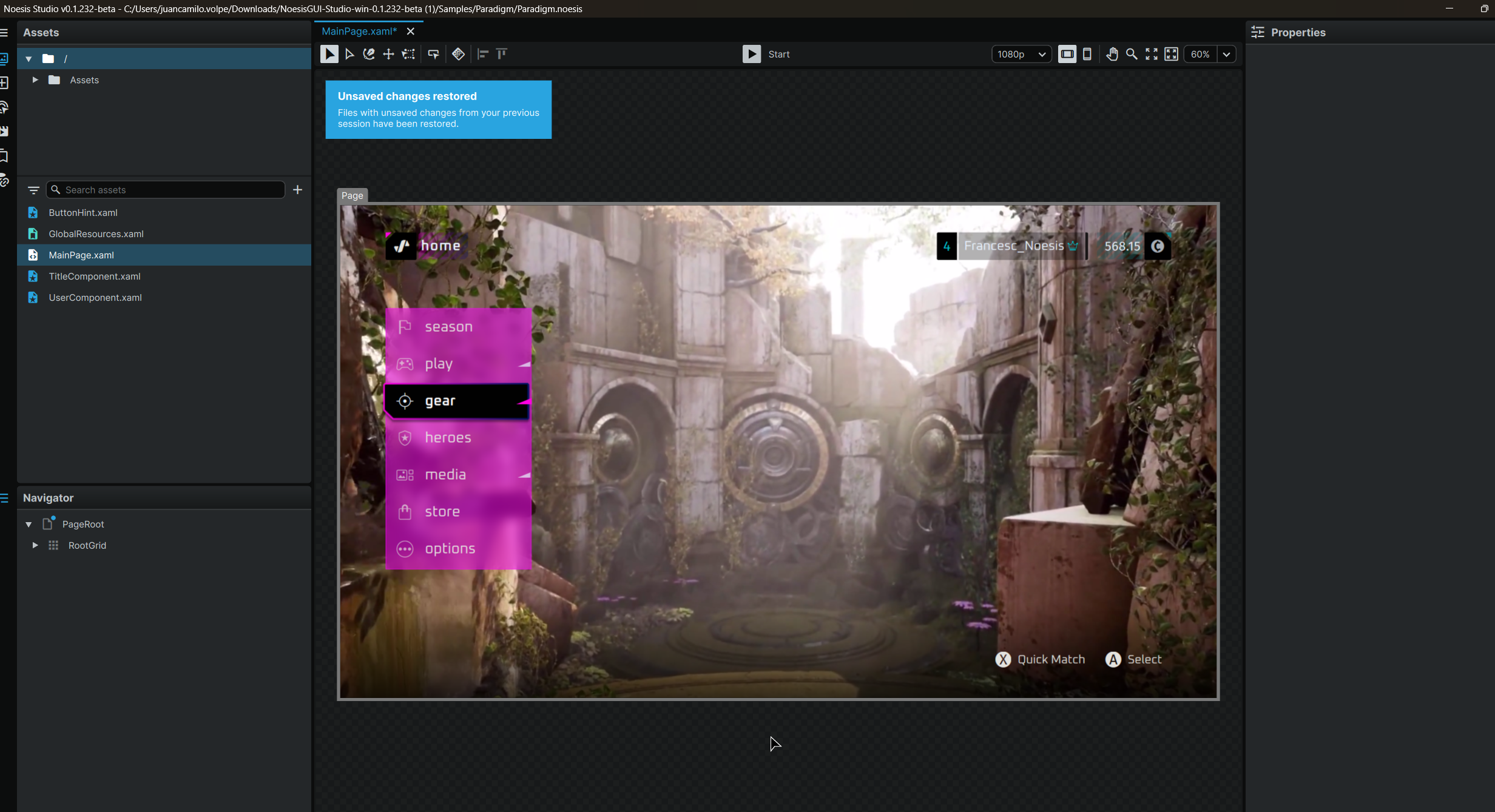Open TitleComponent.xaml from the asset list
The height and width of the screenshot is (812, 1495).
(x=164, y=277)
